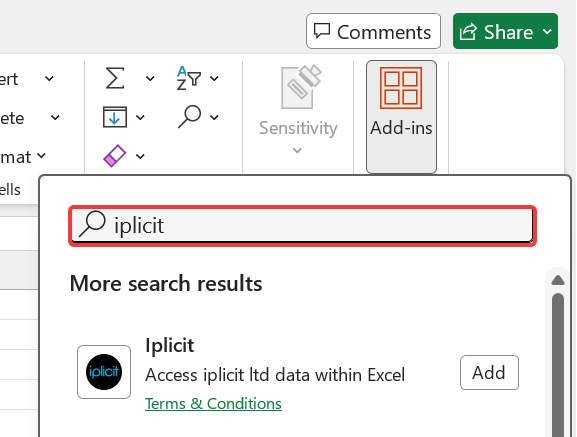Click the Find & Select magnifier icon
The height and width of the screenshot is (437, 577).
coord(190,117)
